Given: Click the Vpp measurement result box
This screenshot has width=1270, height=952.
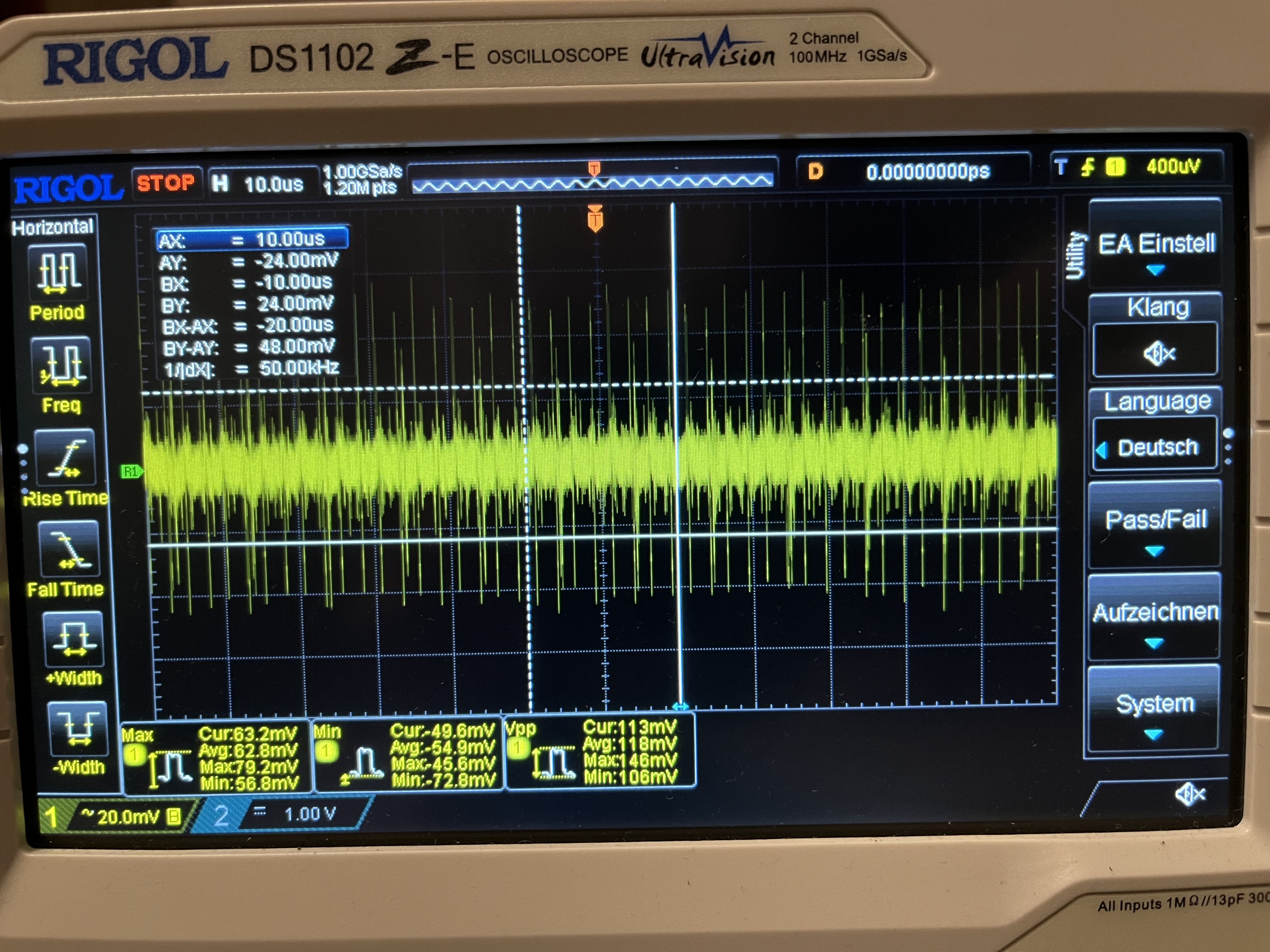Looking at the screenshot, I should pyautogui.click(x=601, y=752).
